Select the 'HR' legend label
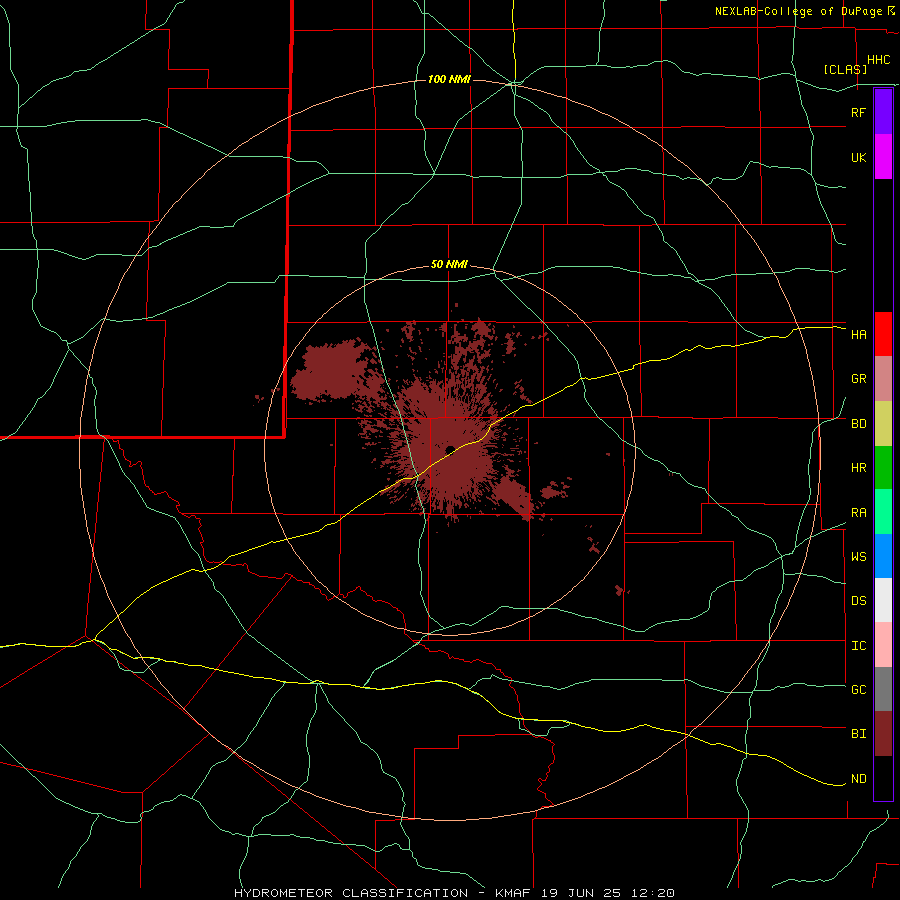This screenshot has height=900, width=900. pos(858,468)
